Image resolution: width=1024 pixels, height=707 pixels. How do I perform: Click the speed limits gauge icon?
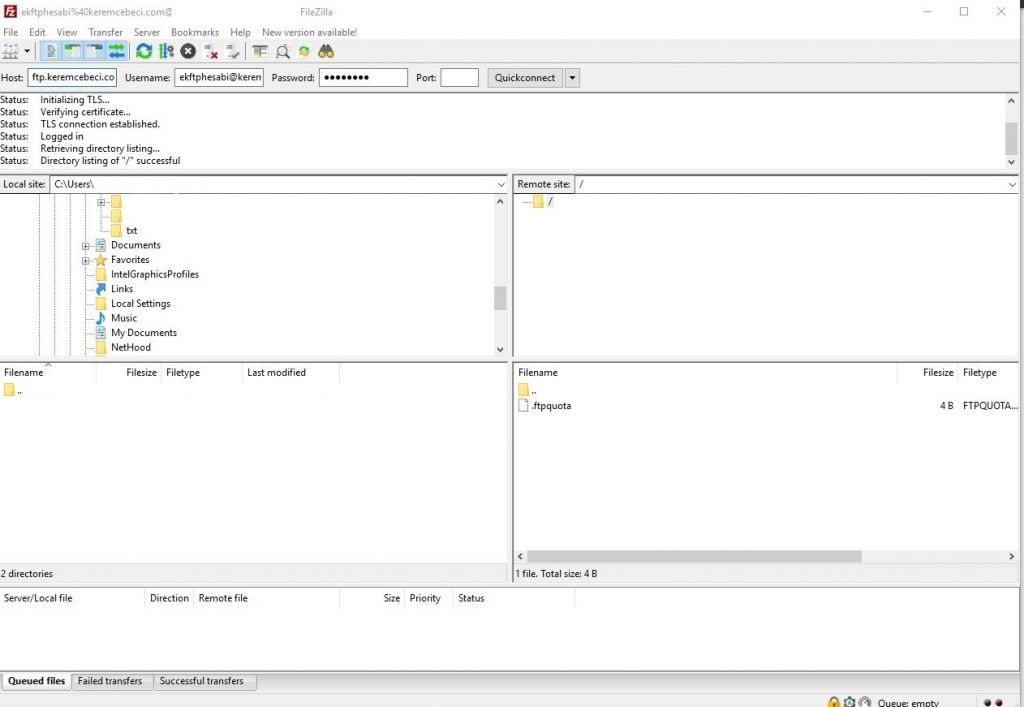pyautogui.click(x=865, y=702)
